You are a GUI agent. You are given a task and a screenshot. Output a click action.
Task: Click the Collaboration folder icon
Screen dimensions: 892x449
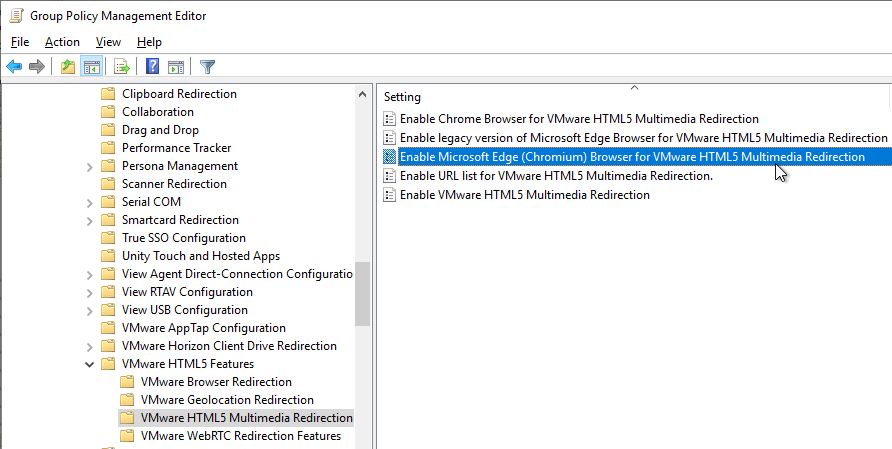pyautogui.click(x=108, y=112)
